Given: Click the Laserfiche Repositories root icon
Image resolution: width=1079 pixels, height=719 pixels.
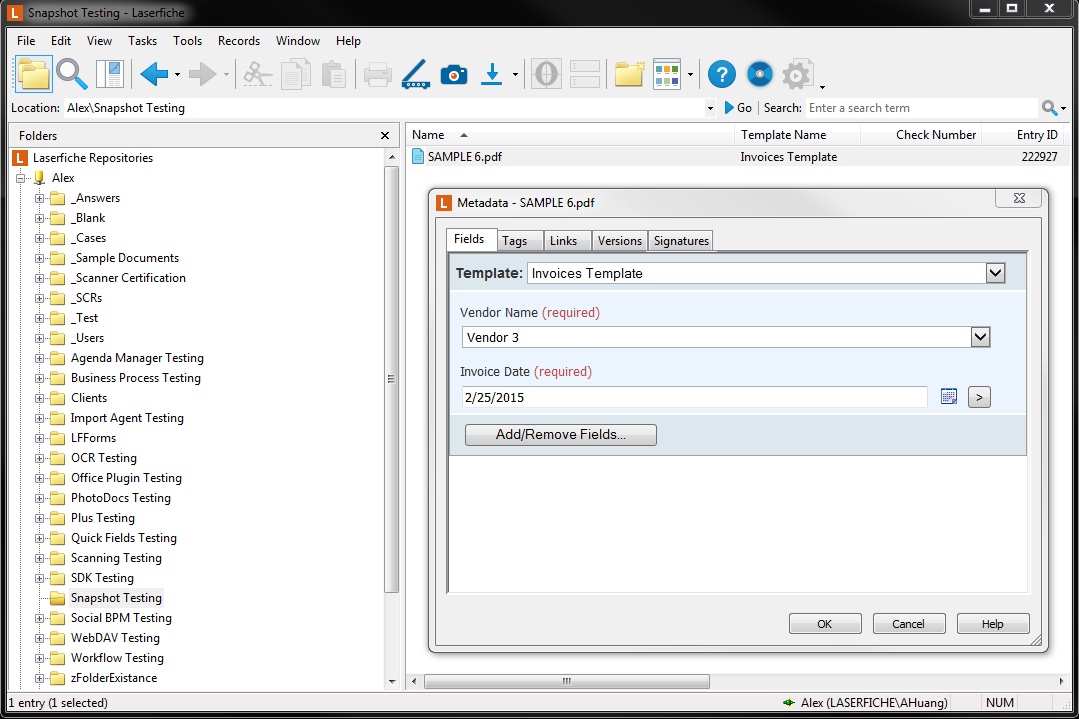Looking at the screenshot, I should point(20,158).
